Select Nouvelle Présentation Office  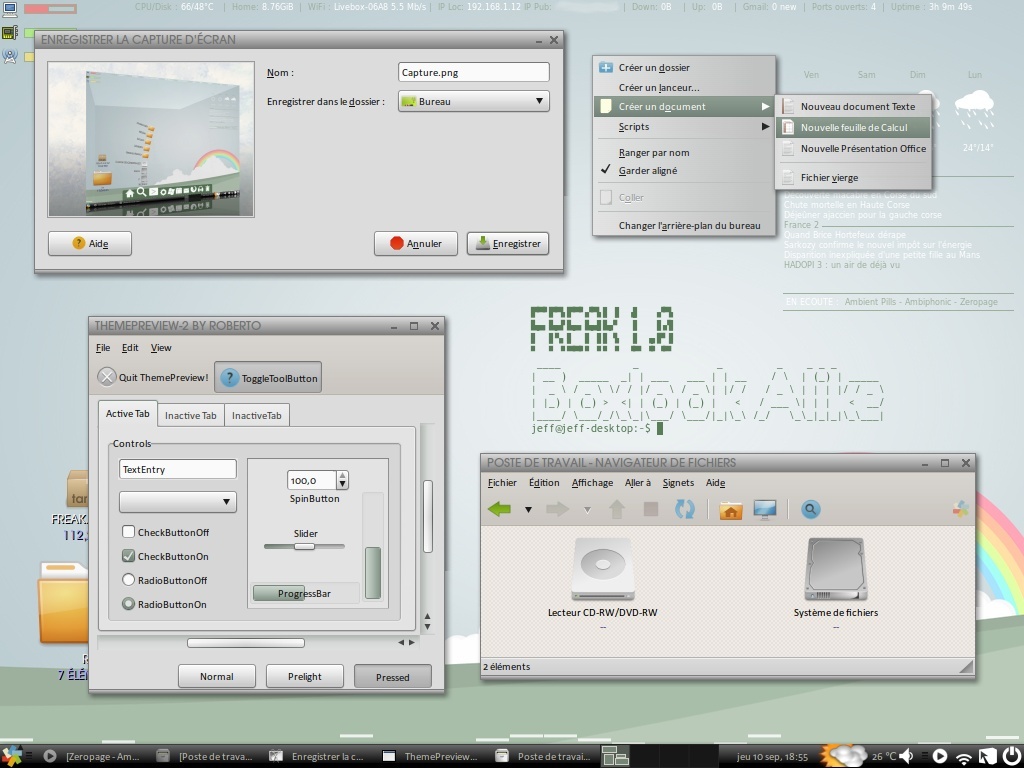point(853,148)
